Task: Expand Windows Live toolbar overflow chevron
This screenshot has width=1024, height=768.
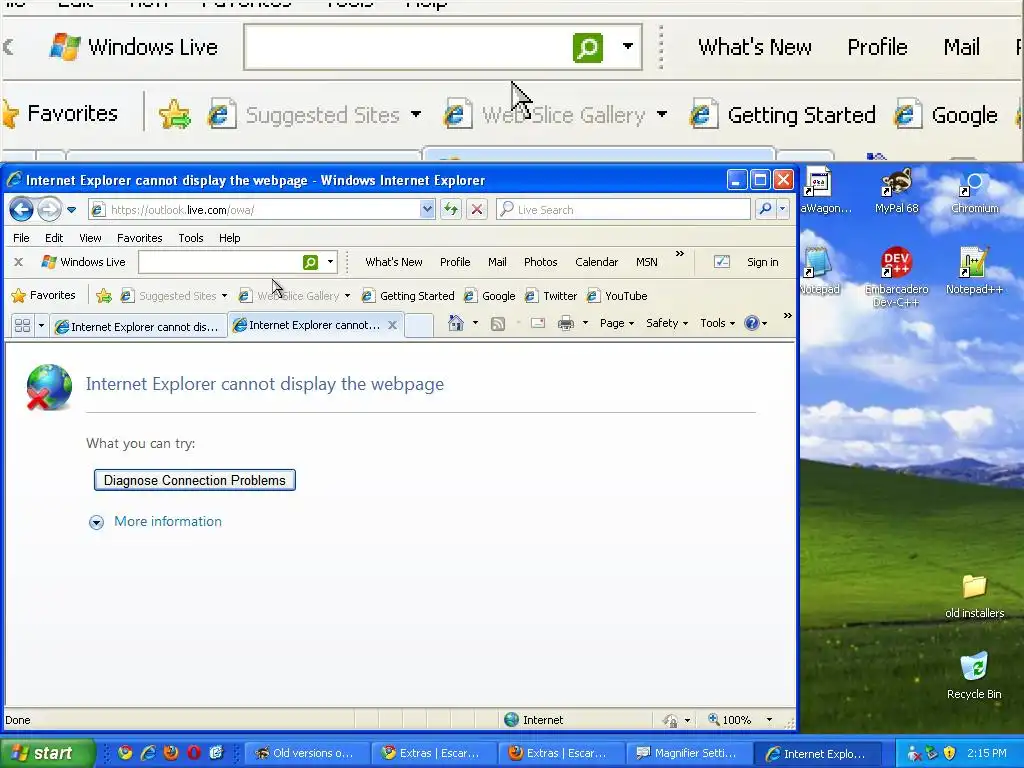Action: pos(680,253)
